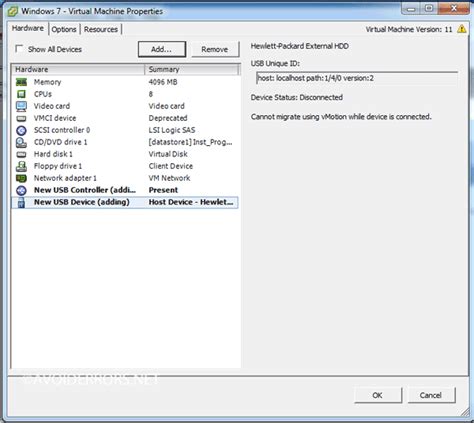
Task: Select the Floppy drive 1 row label
Action: click(58, 166)
